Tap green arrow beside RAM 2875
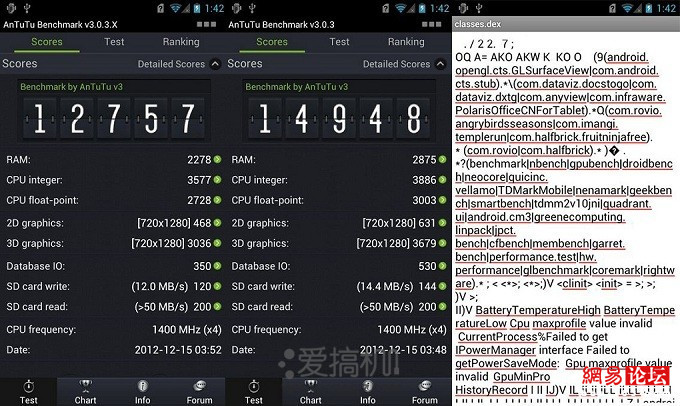 click(x=442, y=160)
